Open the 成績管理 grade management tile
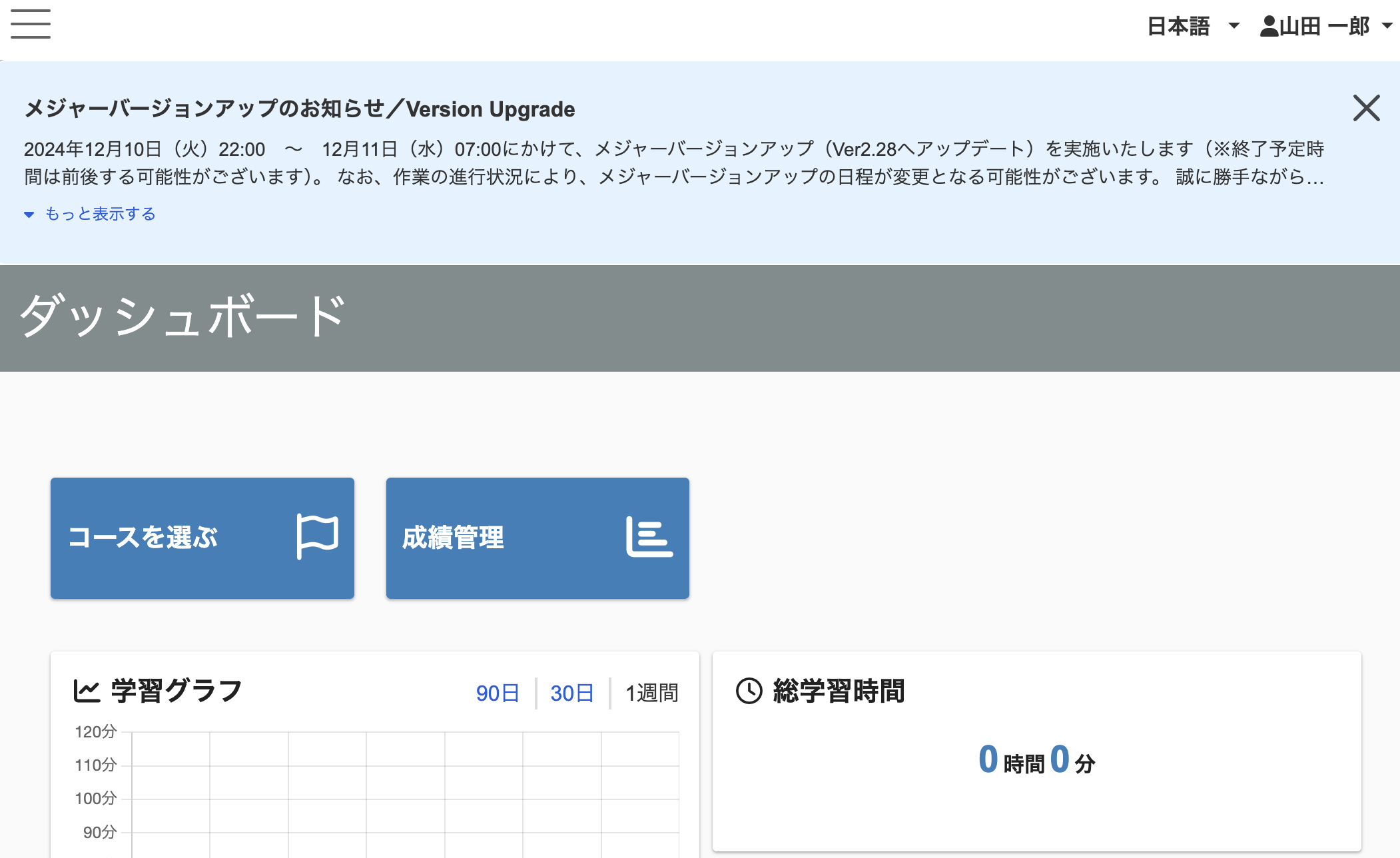Viewport: 1400px width, 858px height. 537,538
